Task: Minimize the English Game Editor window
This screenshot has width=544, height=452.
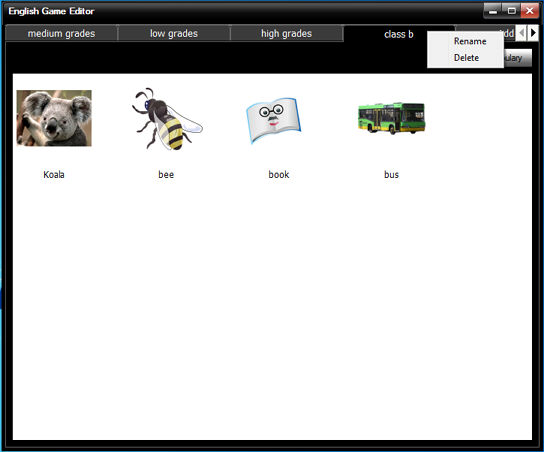Action: 493,10
